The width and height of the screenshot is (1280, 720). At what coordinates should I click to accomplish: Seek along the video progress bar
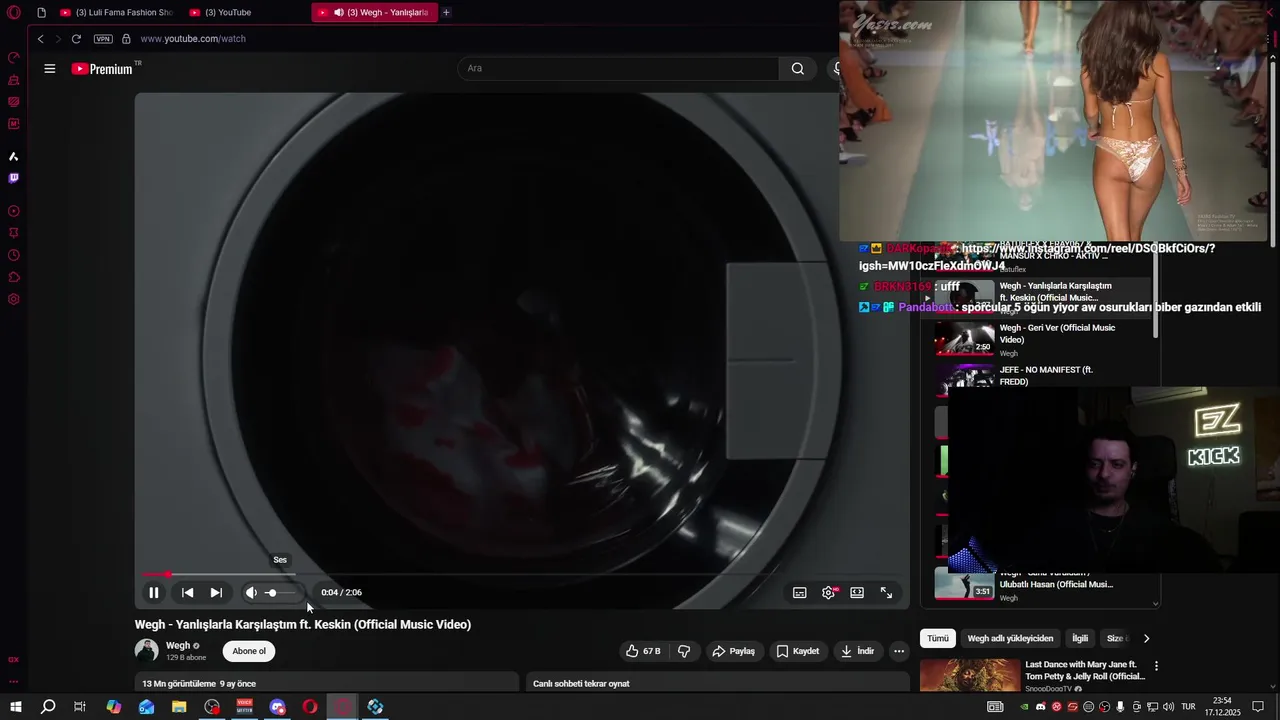[521, 574]
